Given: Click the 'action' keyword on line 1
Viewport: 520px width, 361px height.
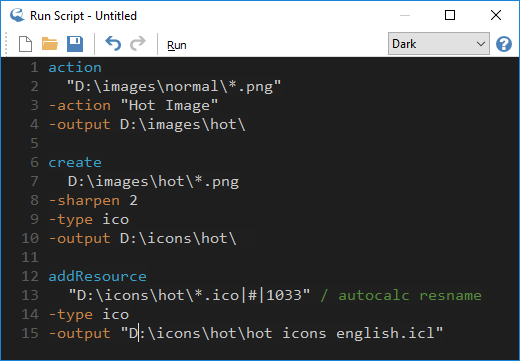Looking at the screenshot, I should [x=75, y=67].
